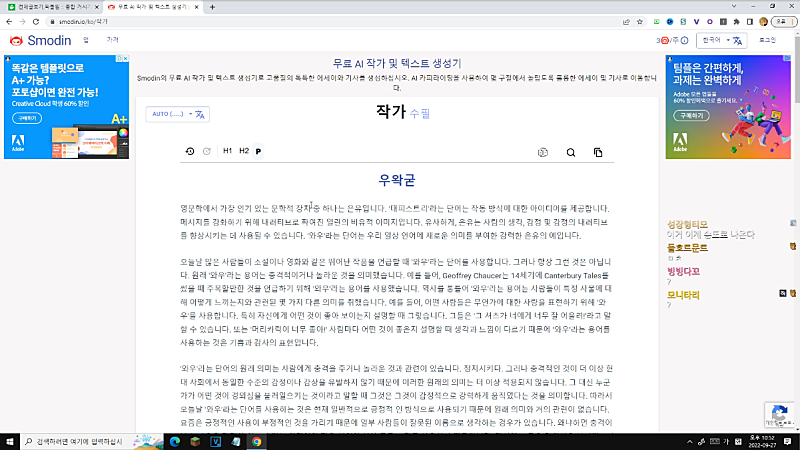Open the AUTO language dropdown
Image resolution: width=800 pixels, height=450 pixels.
tap(178, 114)
